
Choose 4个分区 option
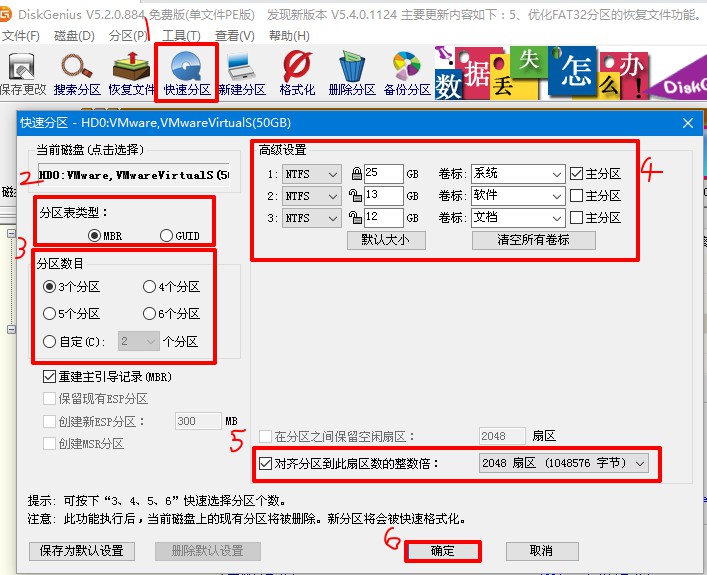point(171,287)
